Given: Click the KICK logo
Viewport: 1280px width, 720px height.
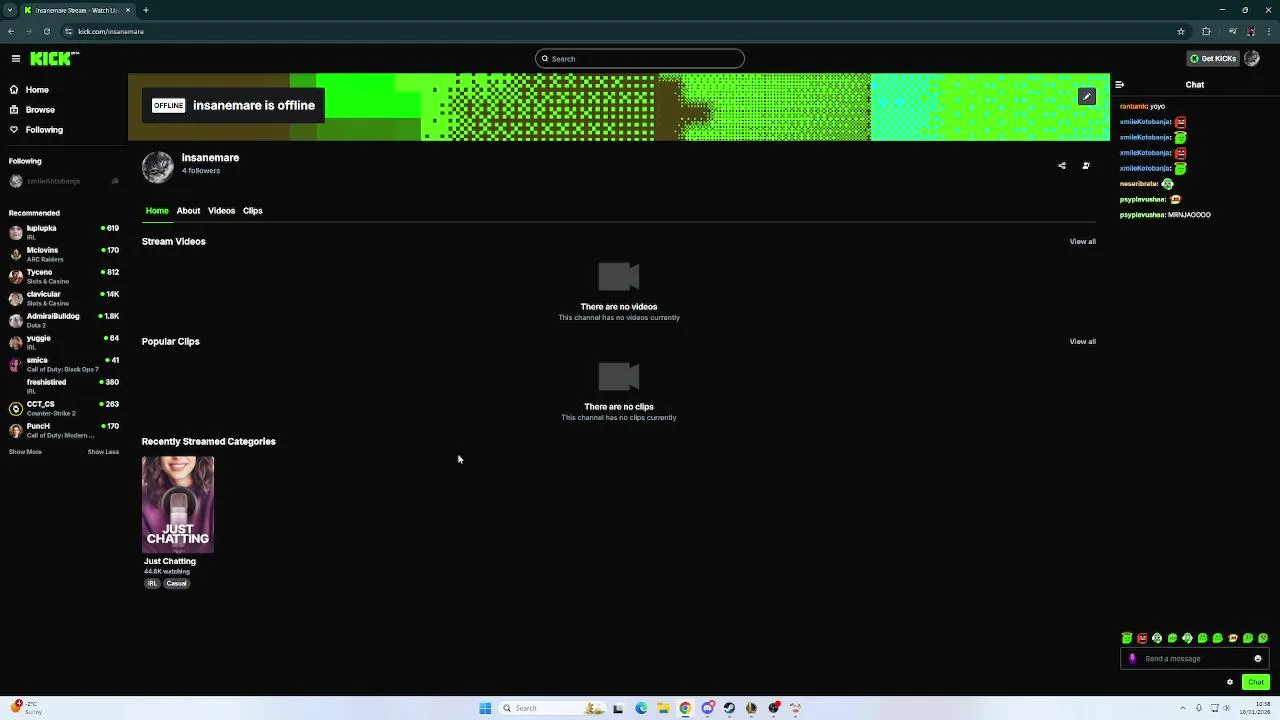Looking at the screenshot, I should point(52,59).
